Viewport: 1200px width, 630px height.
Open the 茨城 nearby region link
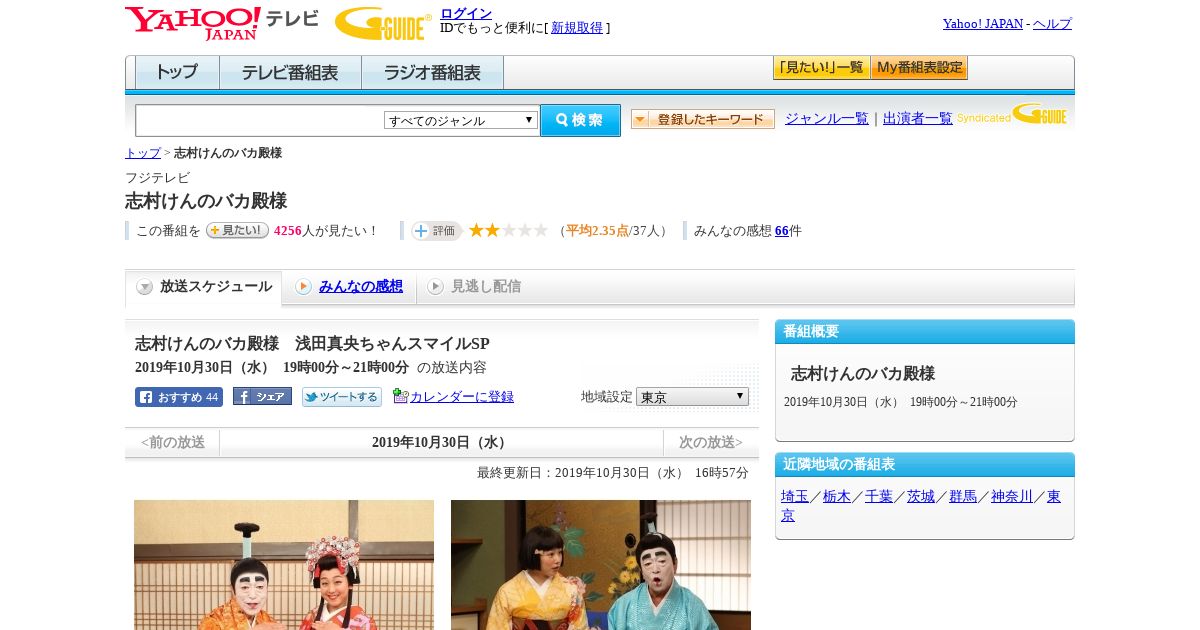click(921, 496)
